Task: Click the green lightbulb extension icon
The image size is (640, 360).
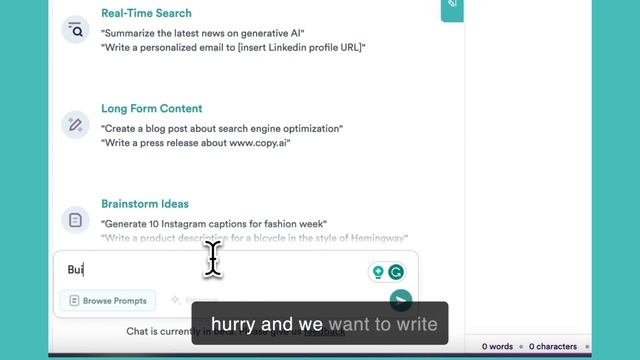Action: pyautogui.click(x=378, y=272)
